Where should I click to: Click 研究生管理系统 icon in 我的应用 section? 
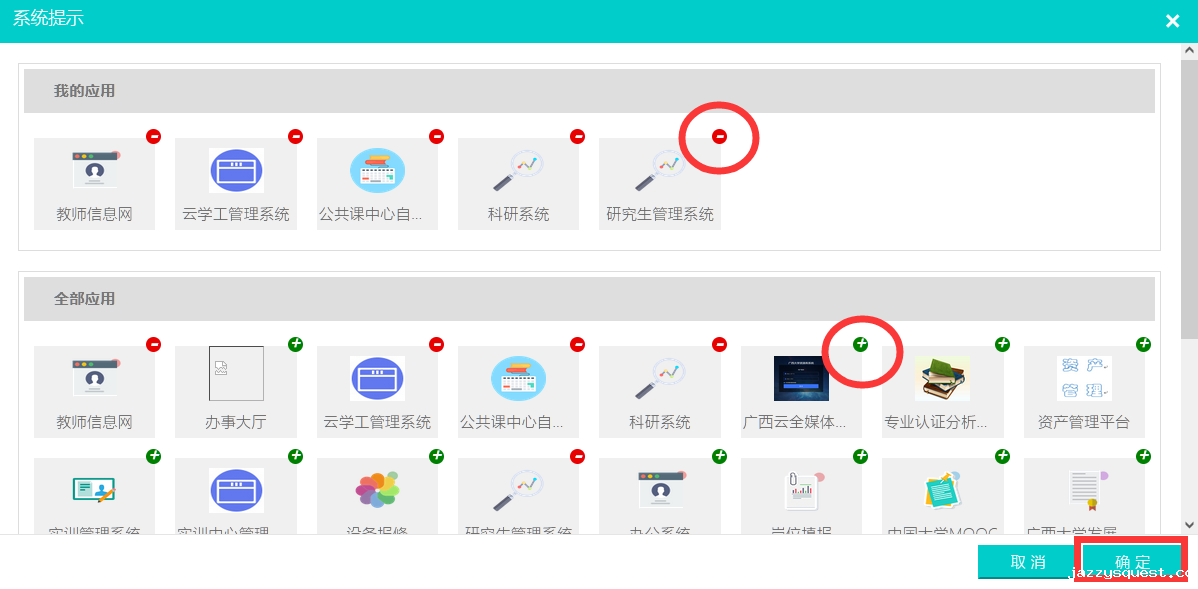tap(660, 171)
